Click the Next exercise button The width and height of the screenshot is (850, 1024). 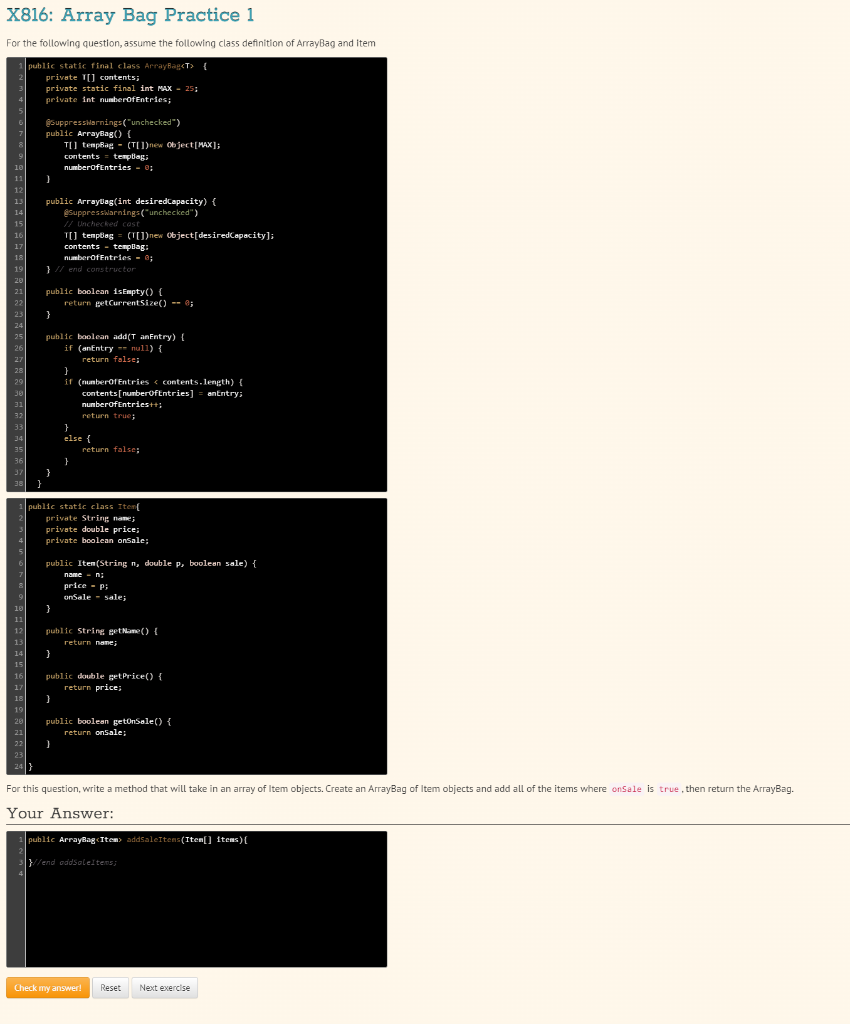click(164, 987)
